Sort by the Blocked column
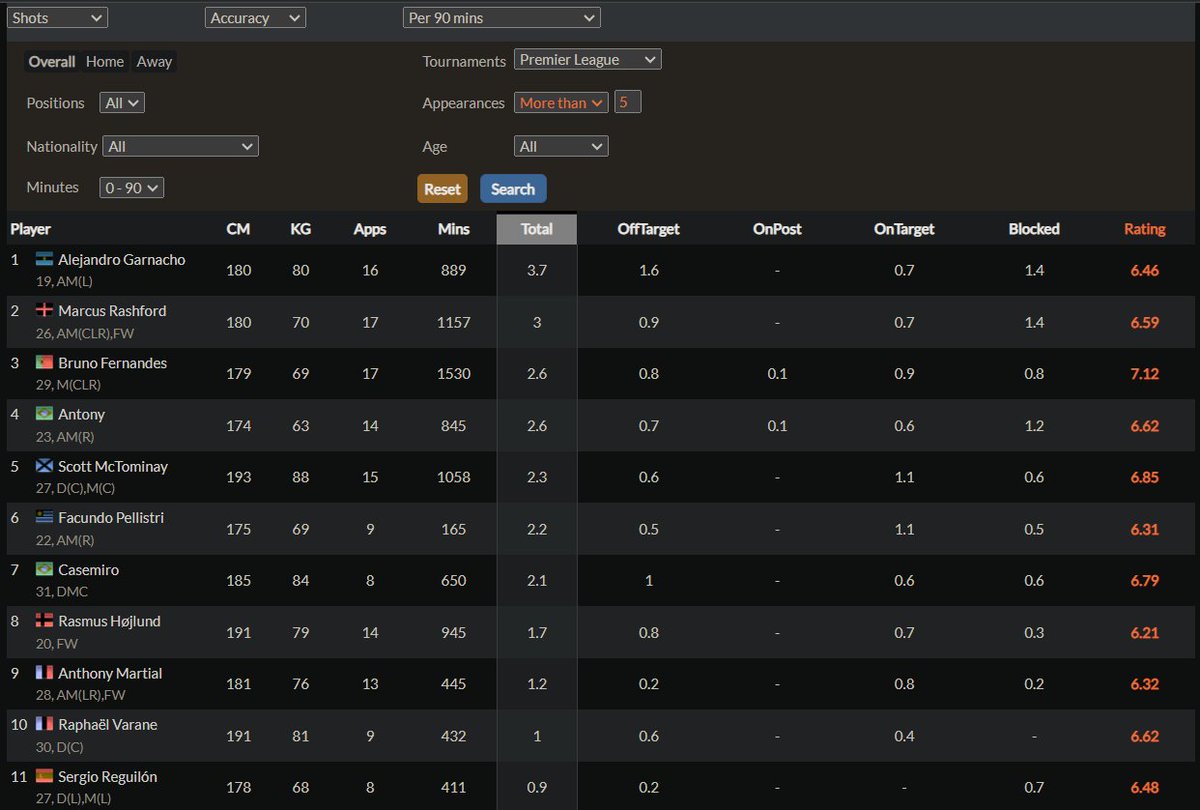The height and width of the screenshot is (810, 1200). click(1034, 229)
